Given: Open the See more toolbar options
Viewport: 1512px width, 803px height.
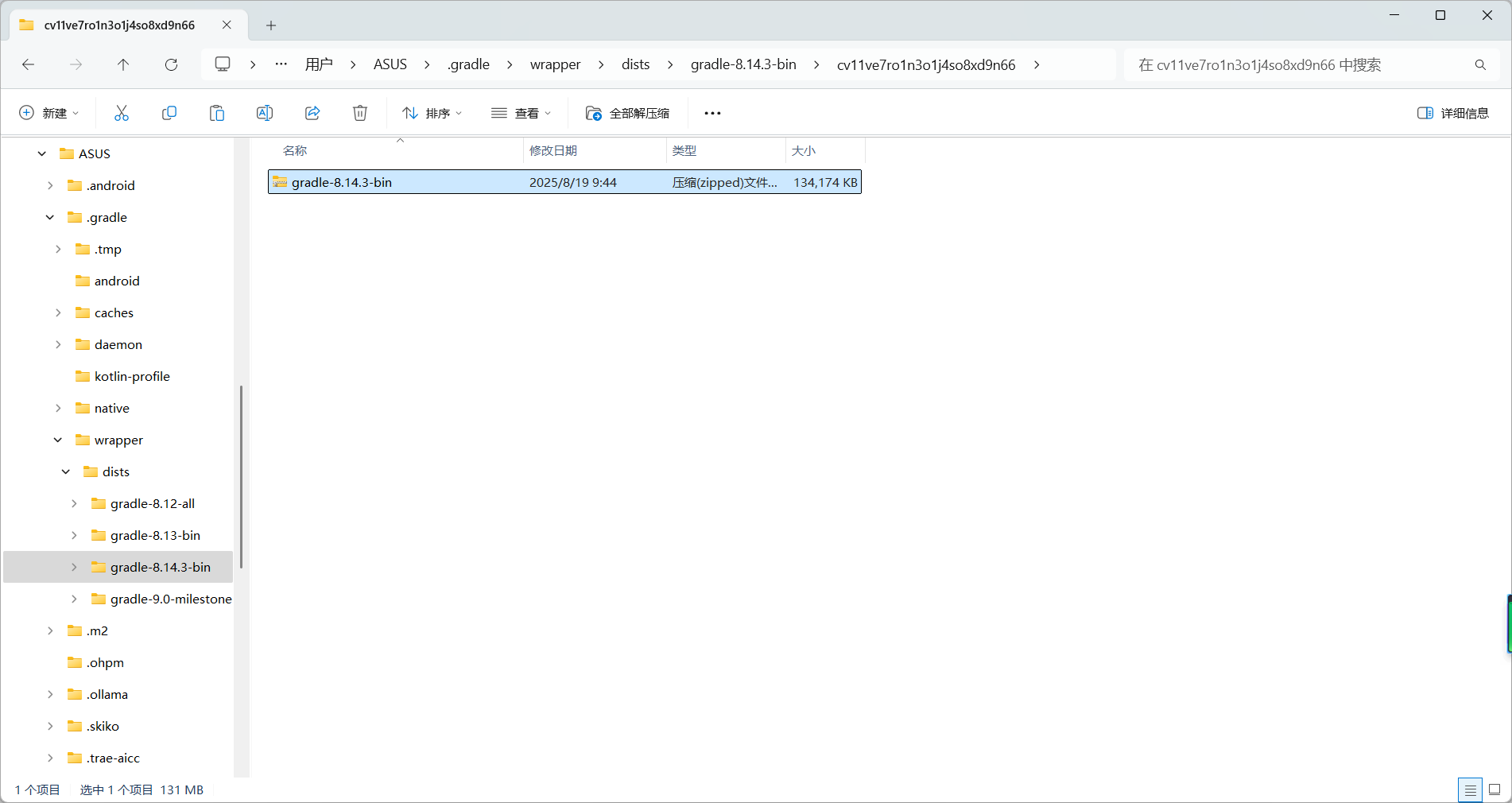Looking at the screenshot, I should [x=712, y=113].
